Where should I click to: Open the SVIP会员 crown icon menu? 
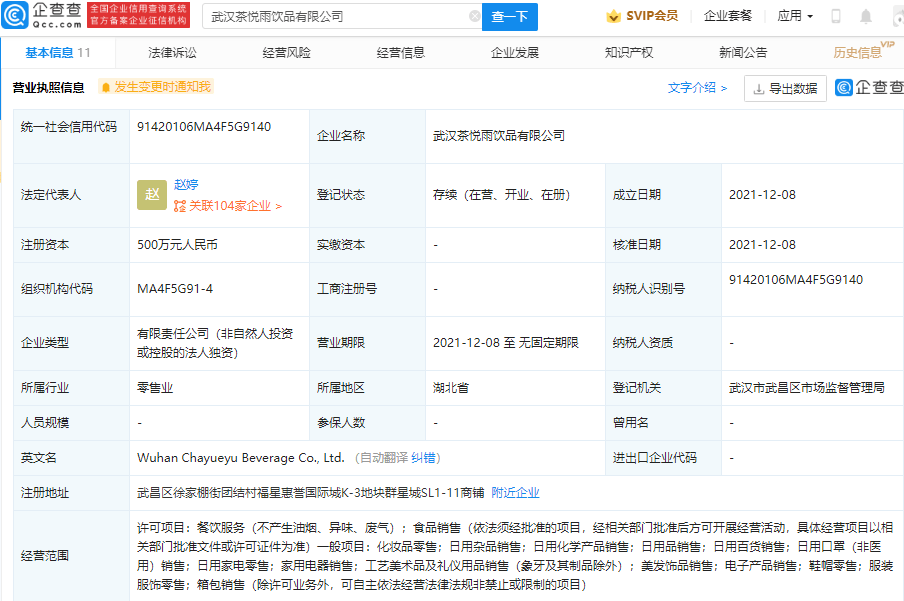coord(612,16)
